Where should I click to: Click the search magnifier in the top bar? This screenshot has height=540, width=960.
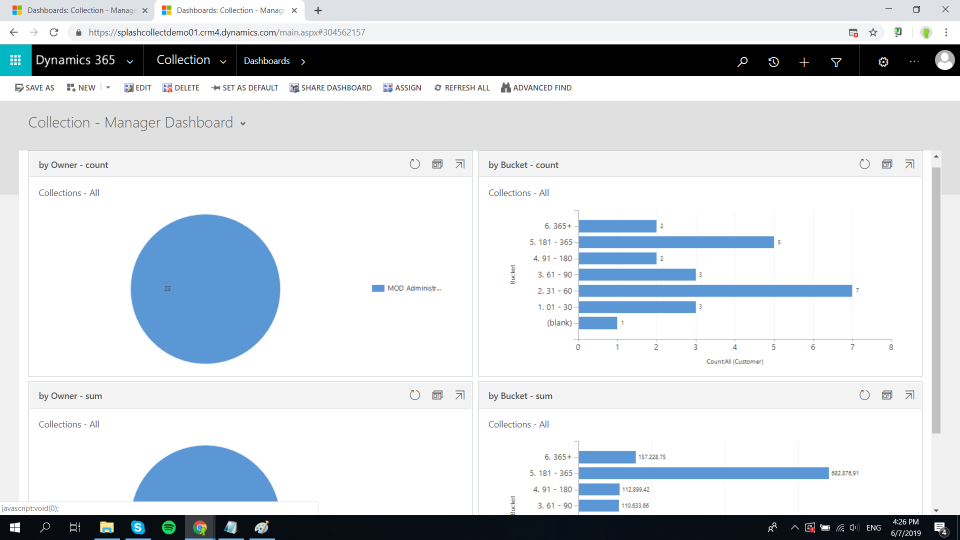click(742, 61)
